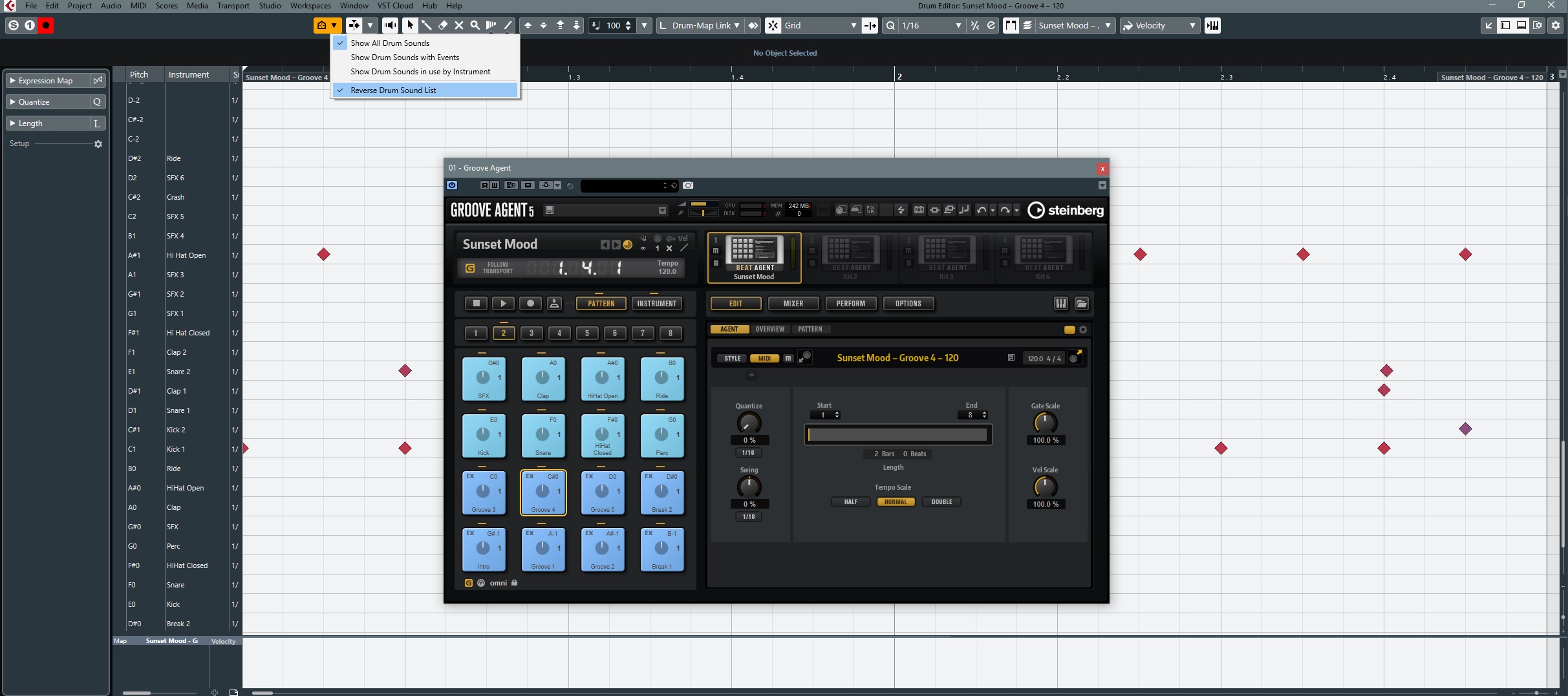Toggle Follow Transport in Groove Agent
This screenshot has height=696, width=1568.
[470, 268]
